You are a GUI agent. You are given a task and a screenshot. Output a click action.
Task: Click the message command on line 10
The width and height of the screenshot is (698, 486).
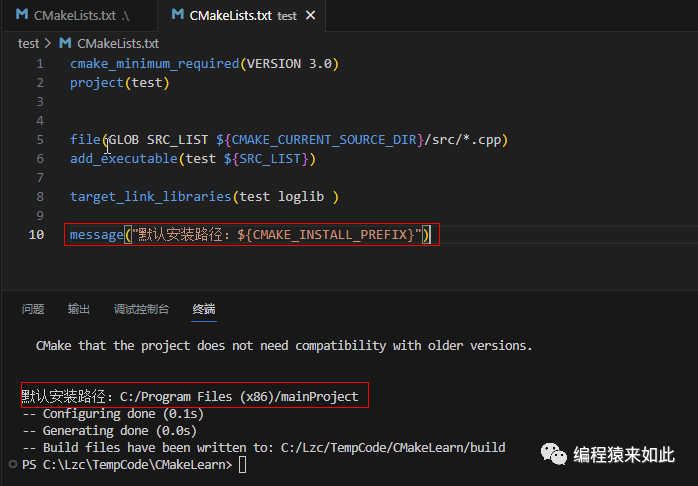96,235
